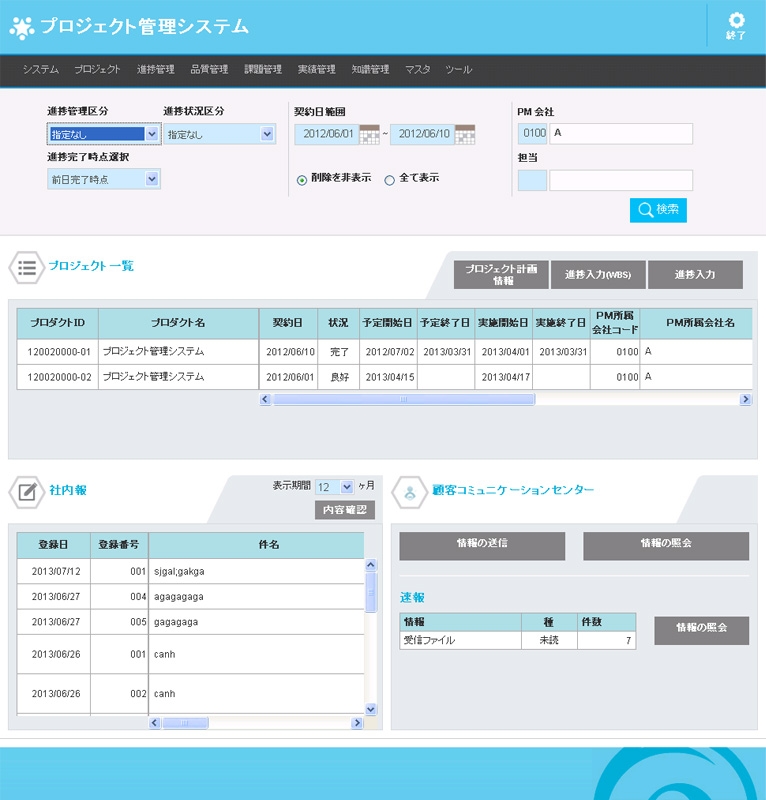Click the 終了 gear icon
This screenshot has width=766, height=800.
coord(736,21)
